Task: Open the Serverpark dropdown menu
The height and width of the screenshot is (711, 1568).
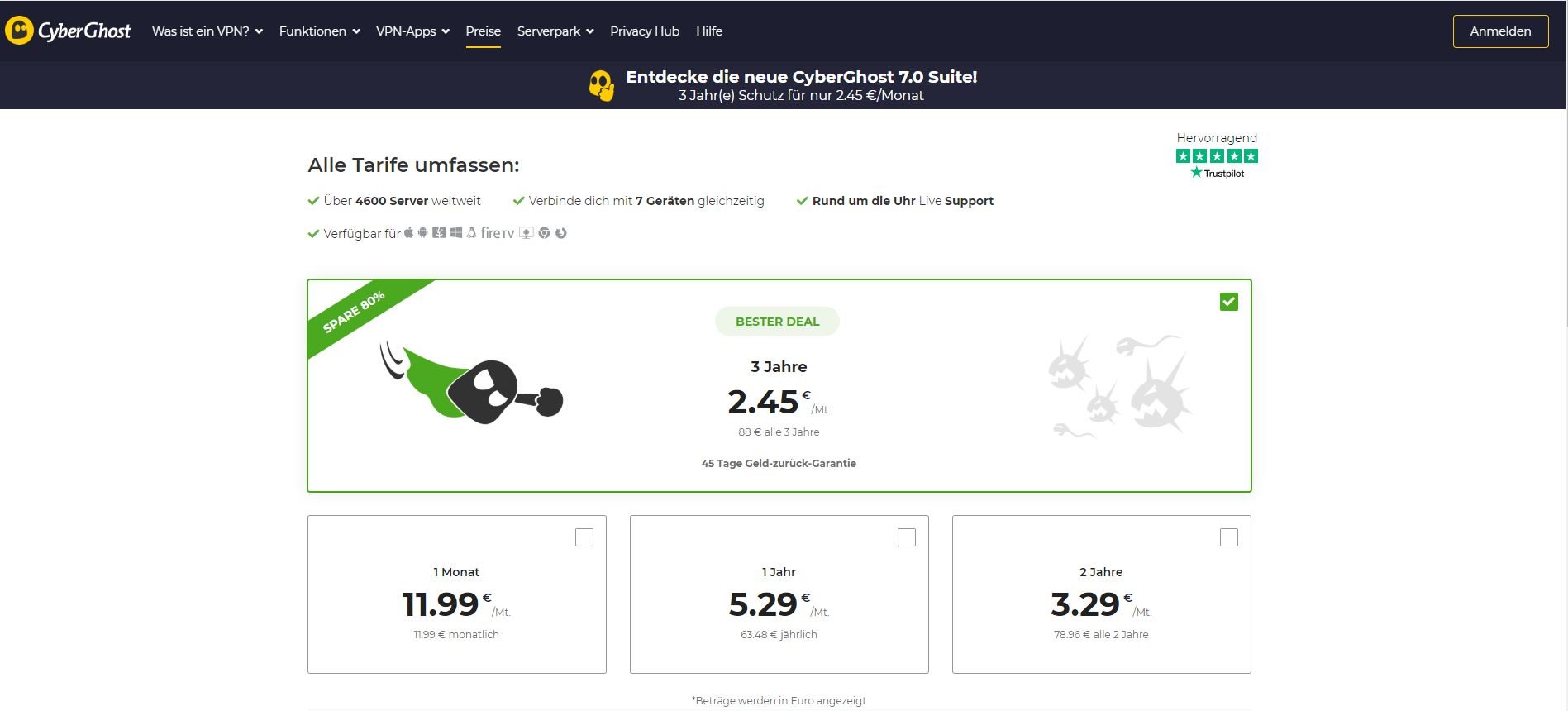Action: tap(555, 31)
